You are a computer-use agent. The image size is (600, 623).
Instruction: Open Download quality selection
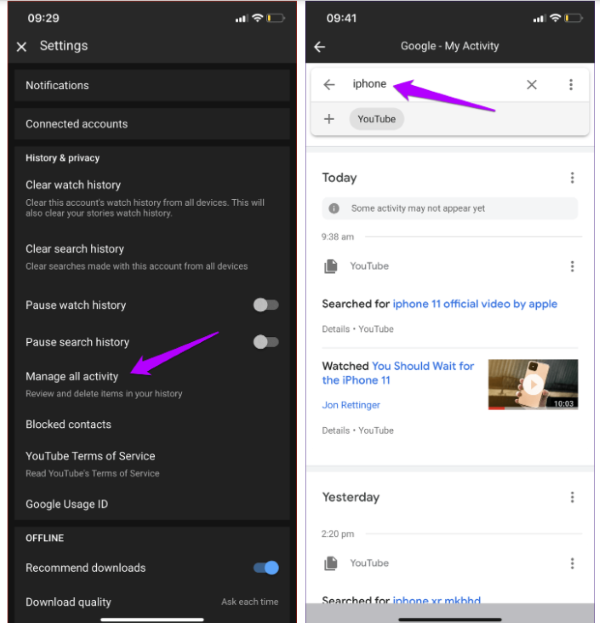point(150,602)
